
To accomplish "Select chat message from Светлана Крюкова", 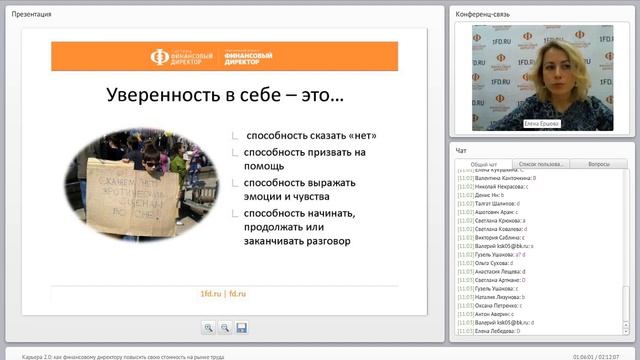I will 491,221.
